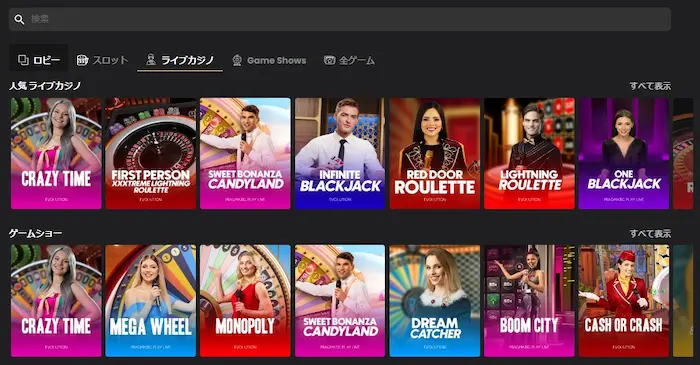Select Cash or Crash game
This screenshot has height=365, width=700.
pyautogui.click(x=624, y=301)
